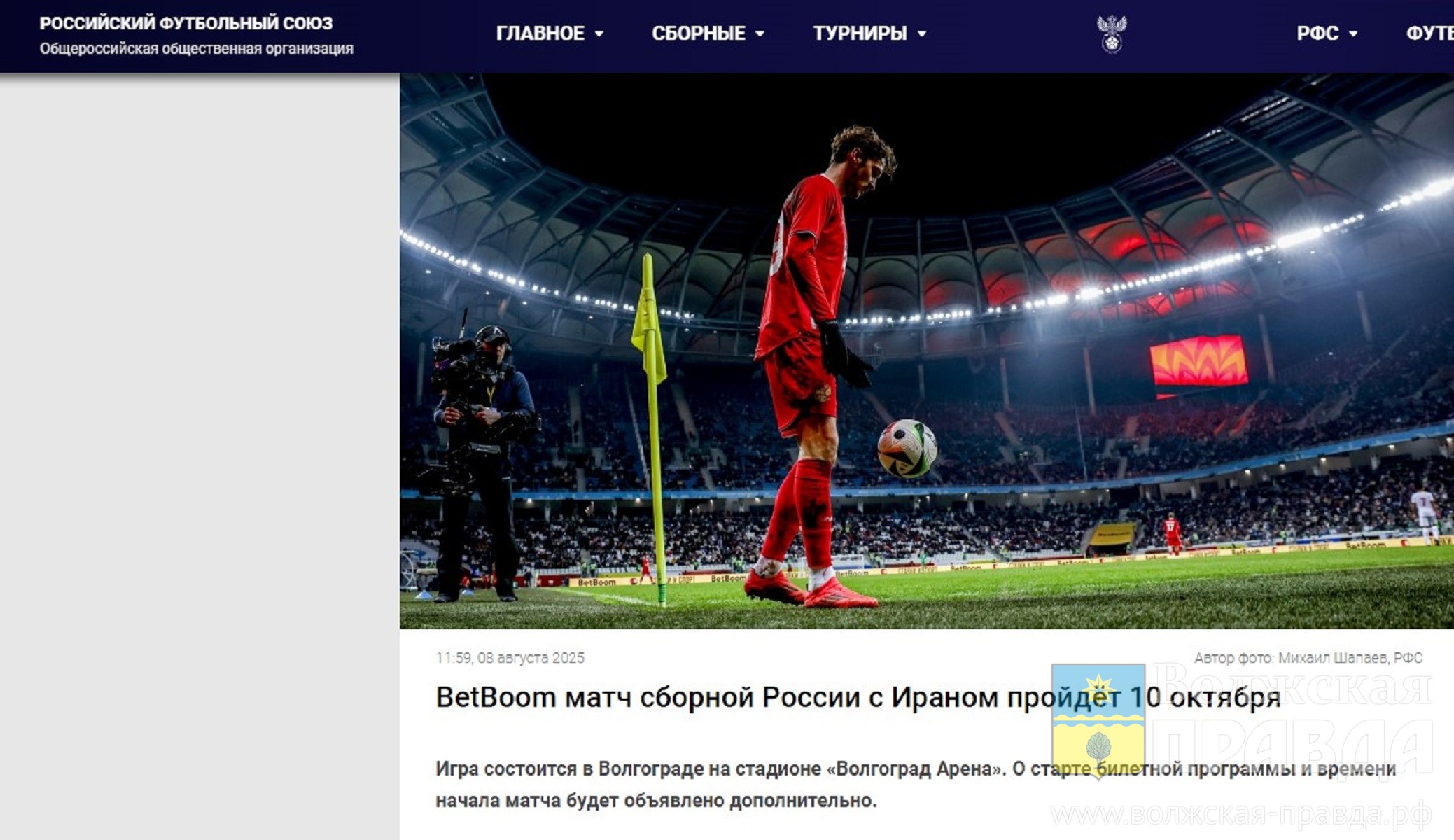1454x840 pixels.
Task: Click the www.волжская-правда.рф watermark URL
Action: 1241,815
